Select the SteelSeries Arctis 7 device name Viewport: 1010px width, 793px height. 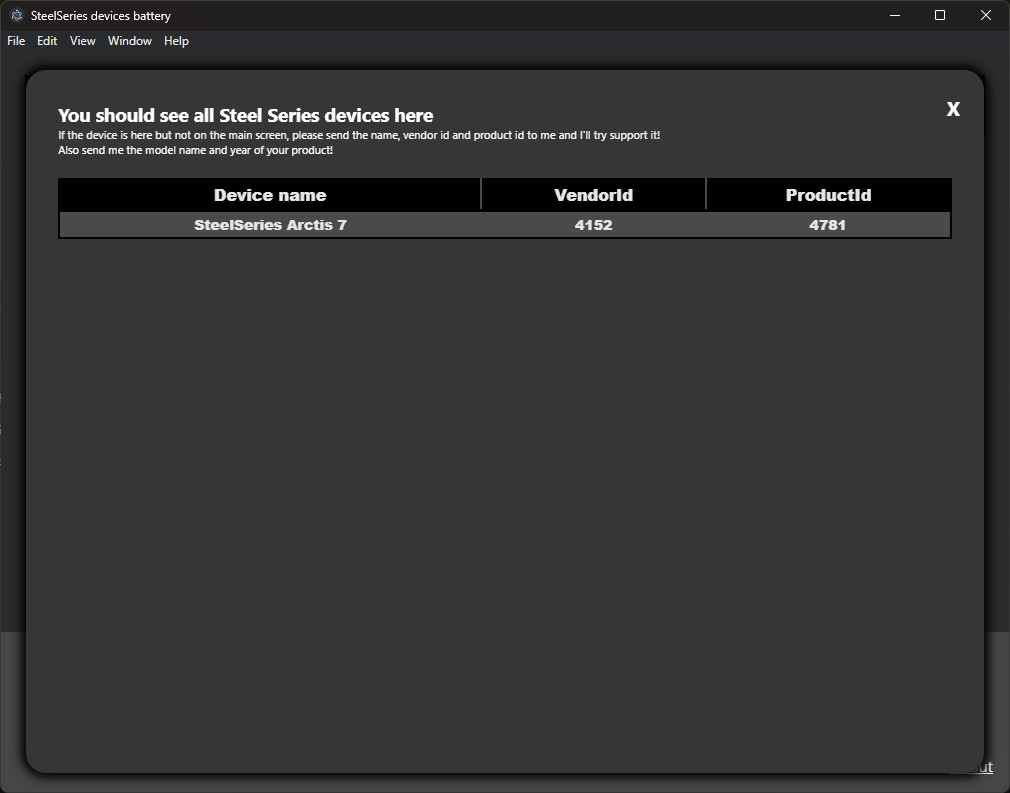[x=271, y=225]
